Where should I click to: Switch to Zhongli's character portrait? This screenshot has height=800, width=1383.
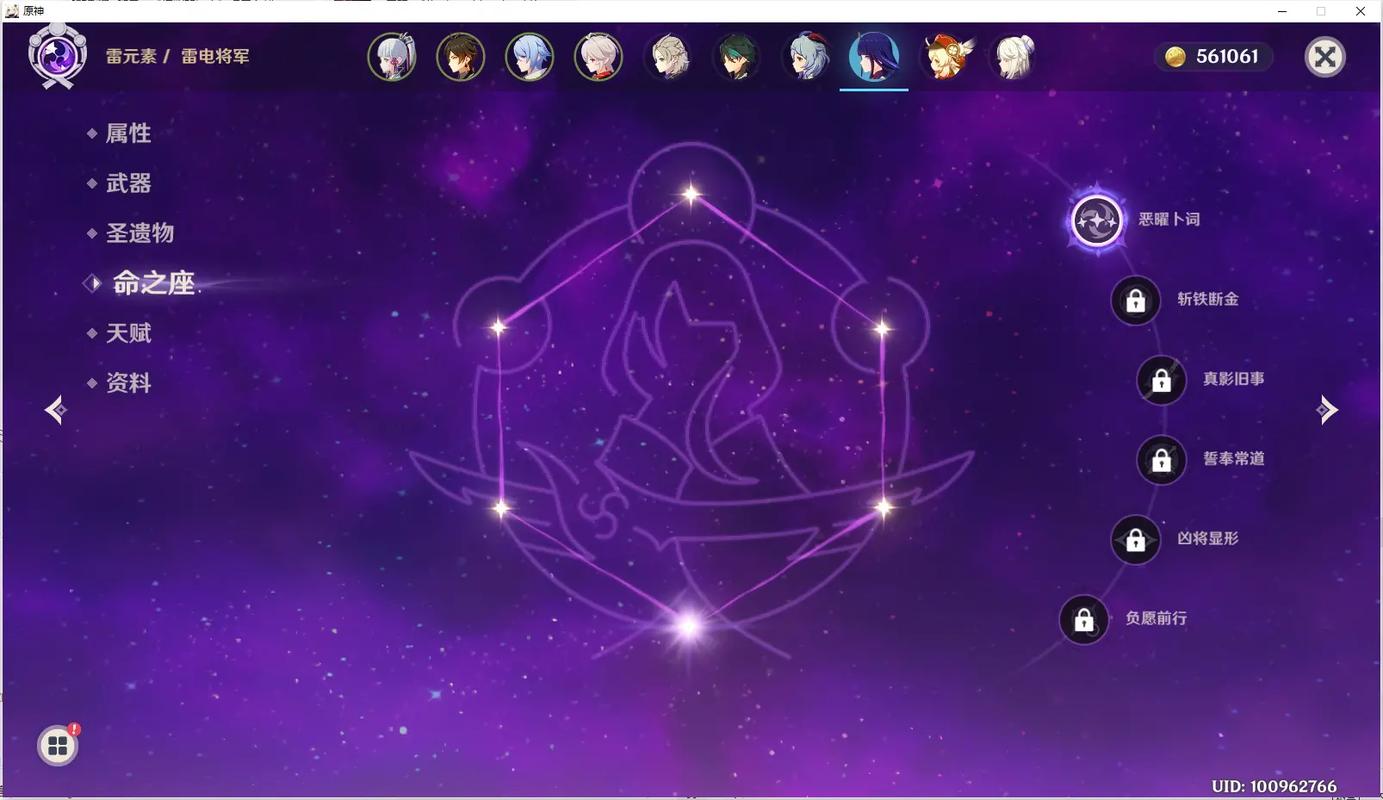click(x=461, y=57)
